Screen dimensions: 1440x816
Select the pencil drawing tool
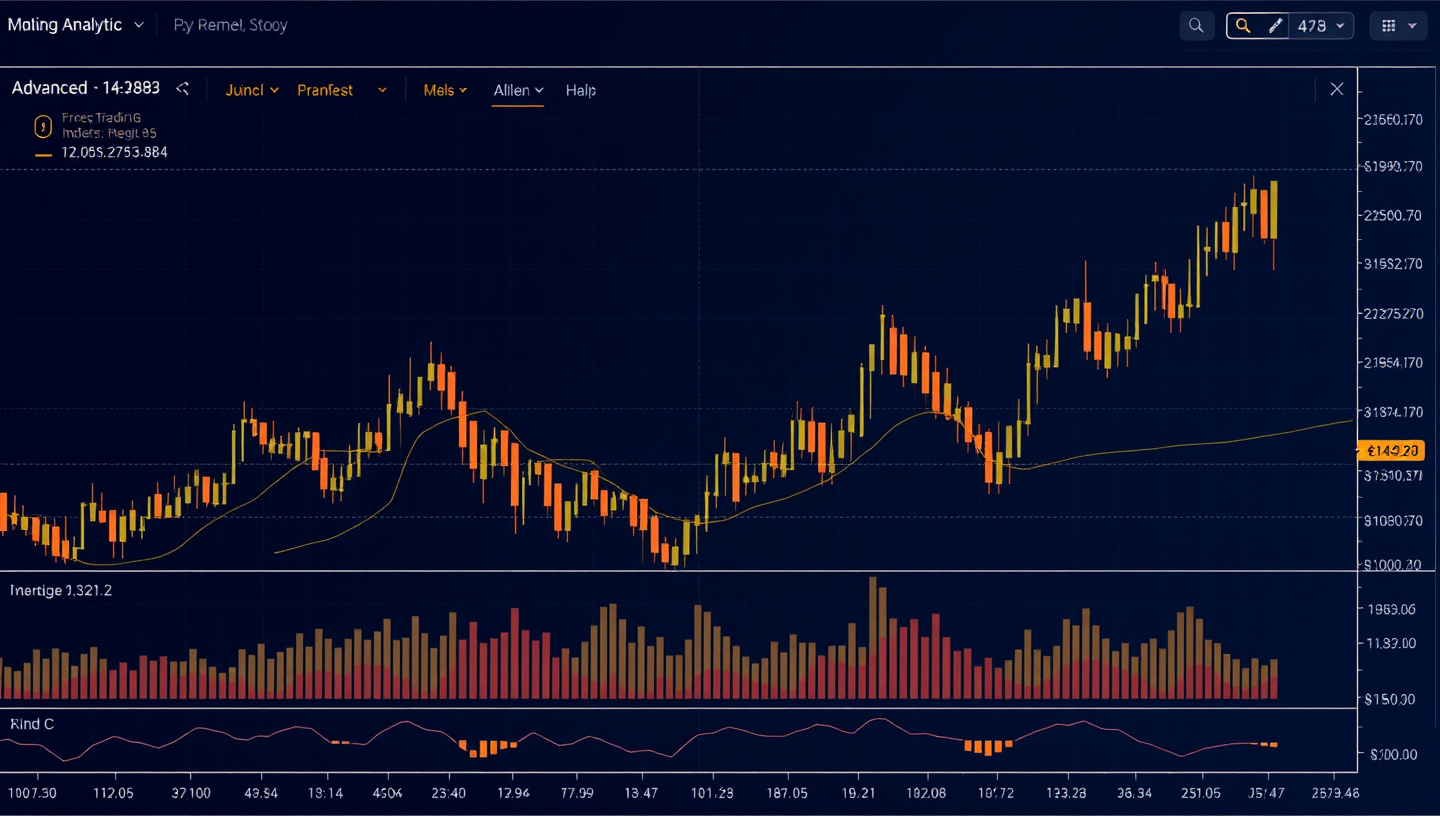(1275, 26)
